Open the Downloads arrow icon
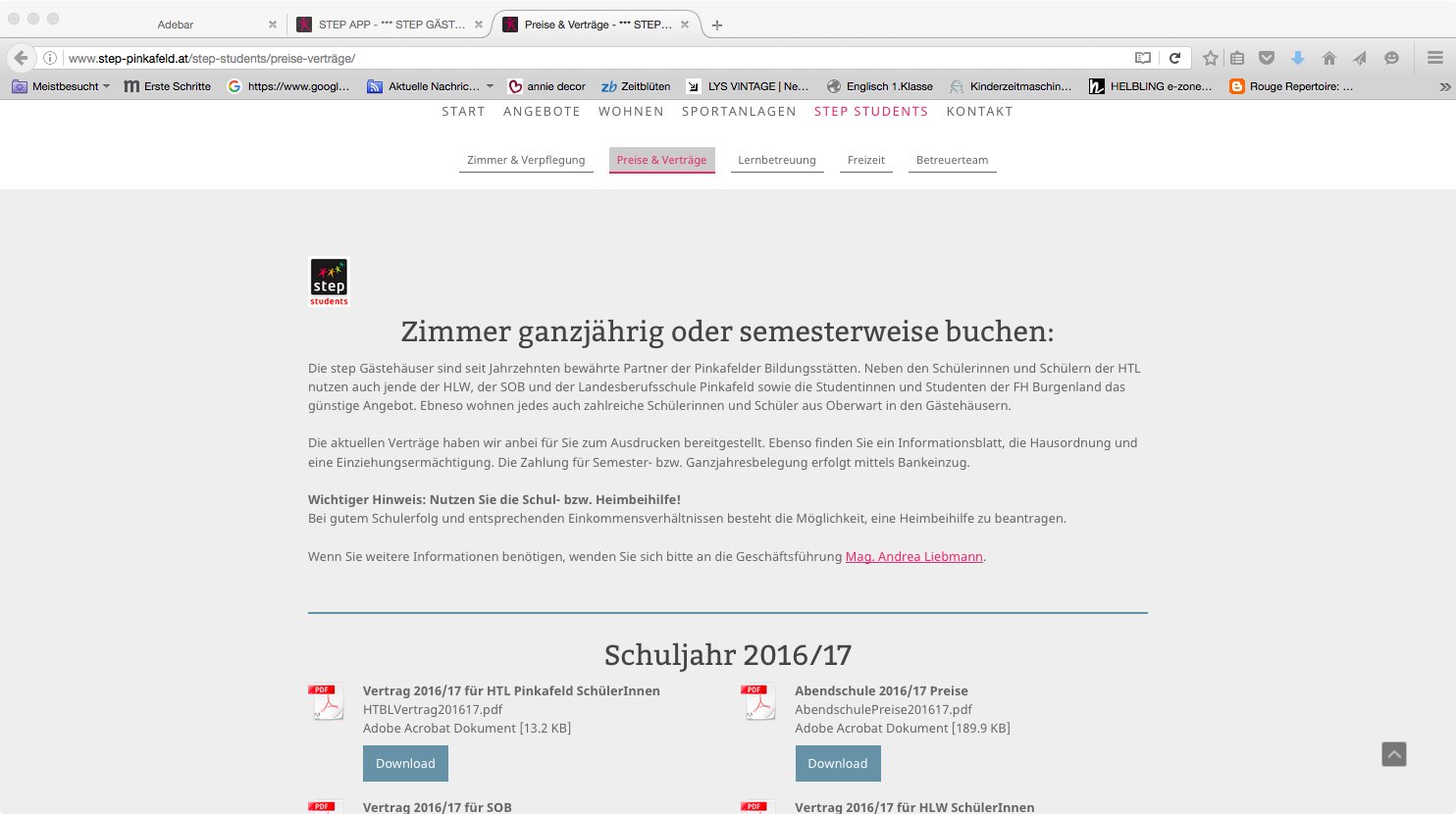Screen dimensions: 1456x814 (1297, 58)
